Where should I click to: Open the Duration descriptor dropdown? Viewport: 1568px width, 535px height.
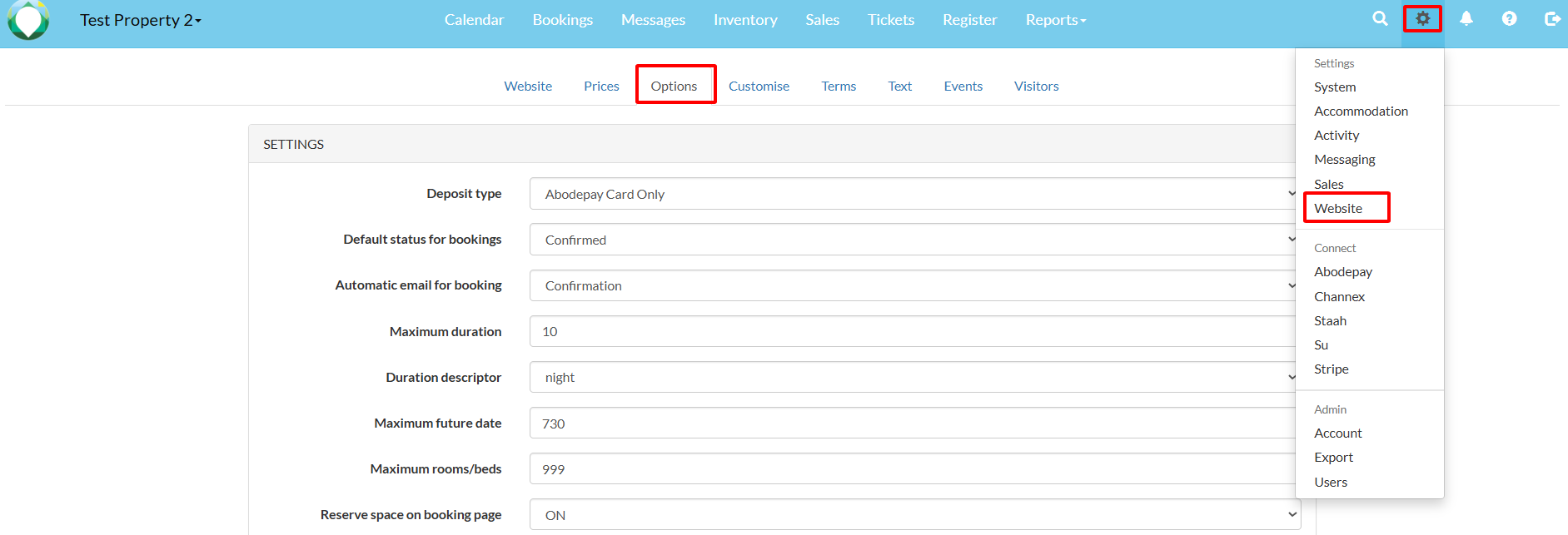[x=914, y=377]
